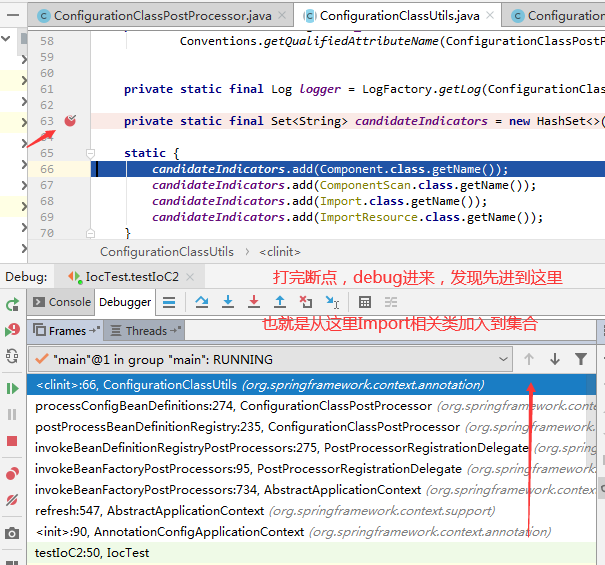The image size is (605, 565).
Task: Click the minus collapse icon at top left
Action: tap(13, 15)
